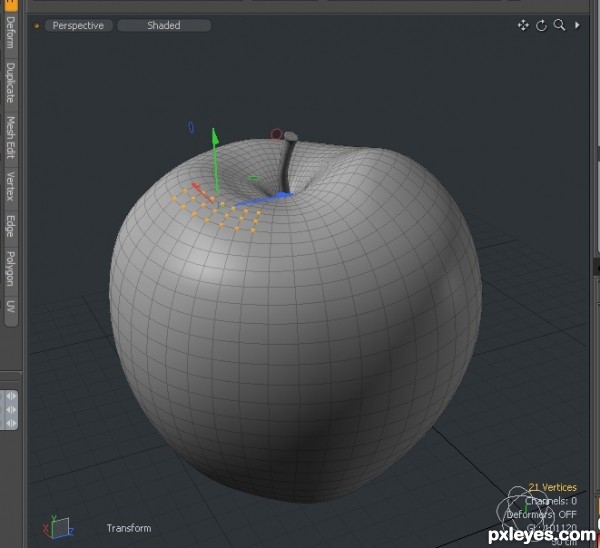Click the red rotation ring handle
Viewport: 600px width, 548px height.
[276, 134]
